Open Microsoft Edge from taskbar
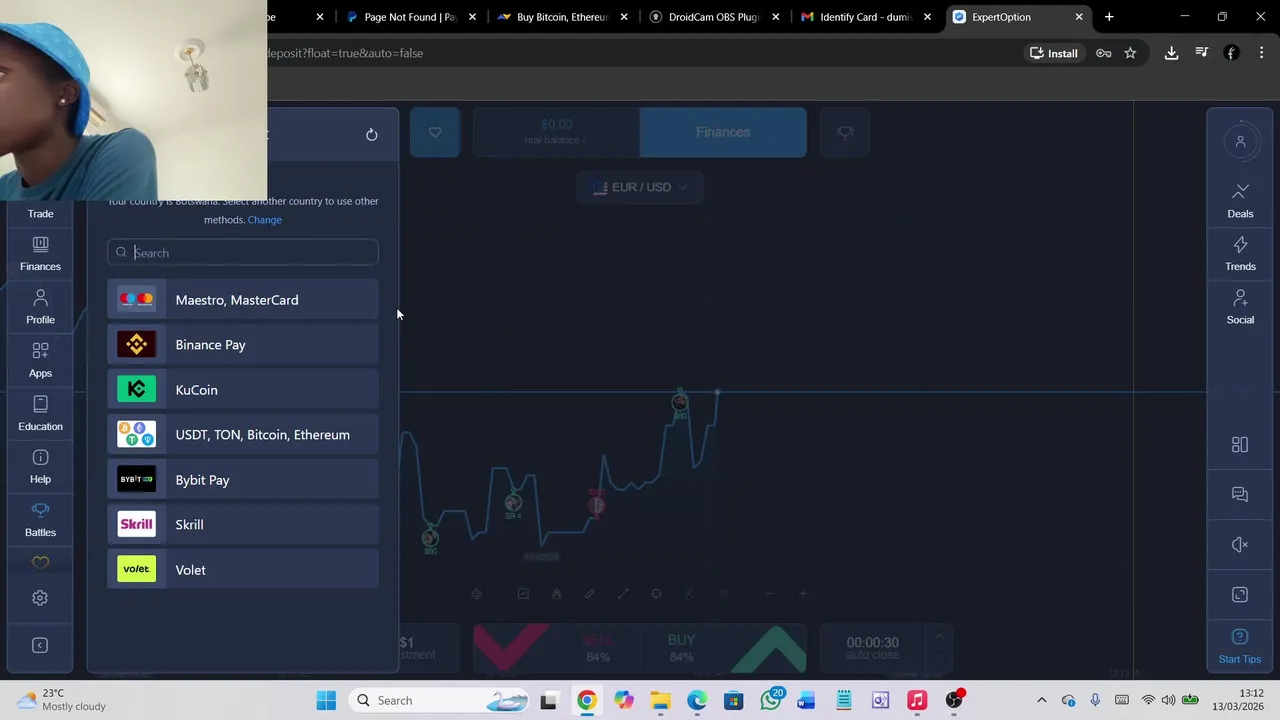 click(x=696, y=700)
